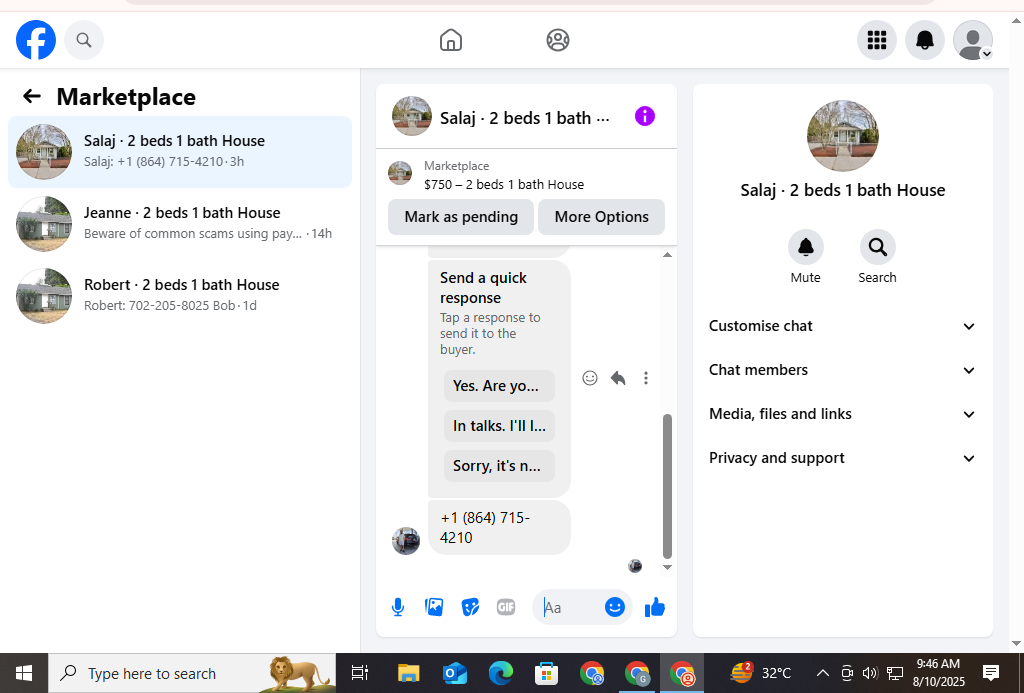The height and width of the screenshot is (693, 1024).
Task: Open account profile avatar menu
Action: [973, 40]
